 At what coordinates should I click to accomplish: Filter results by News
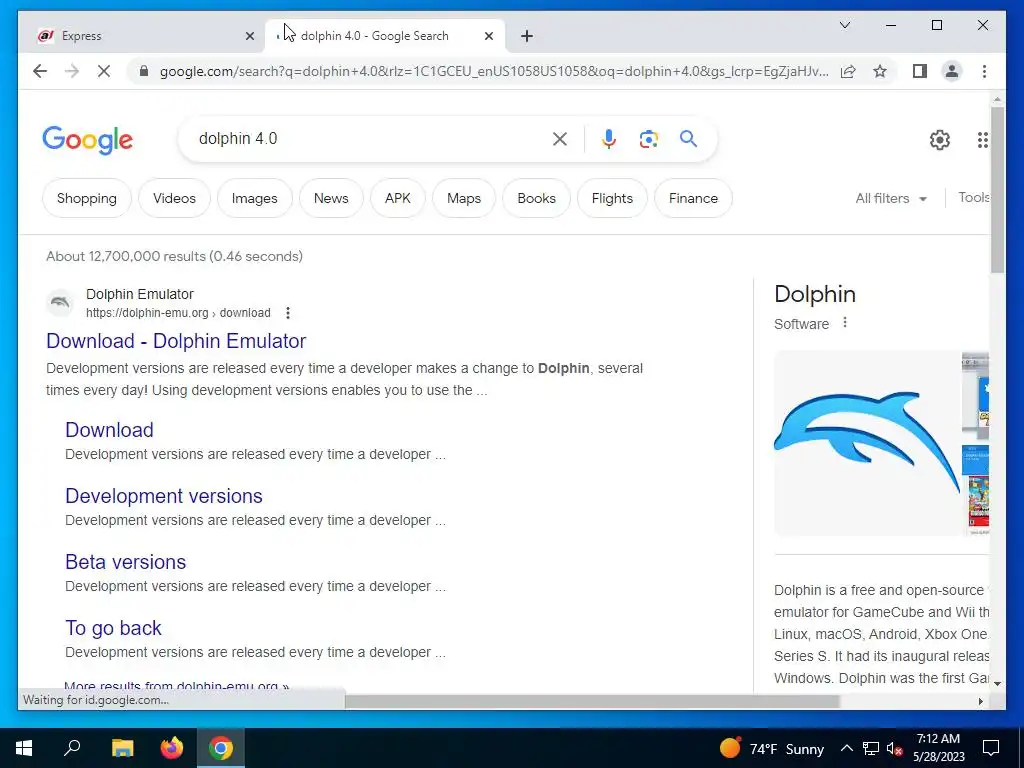[x=331, y=198]
